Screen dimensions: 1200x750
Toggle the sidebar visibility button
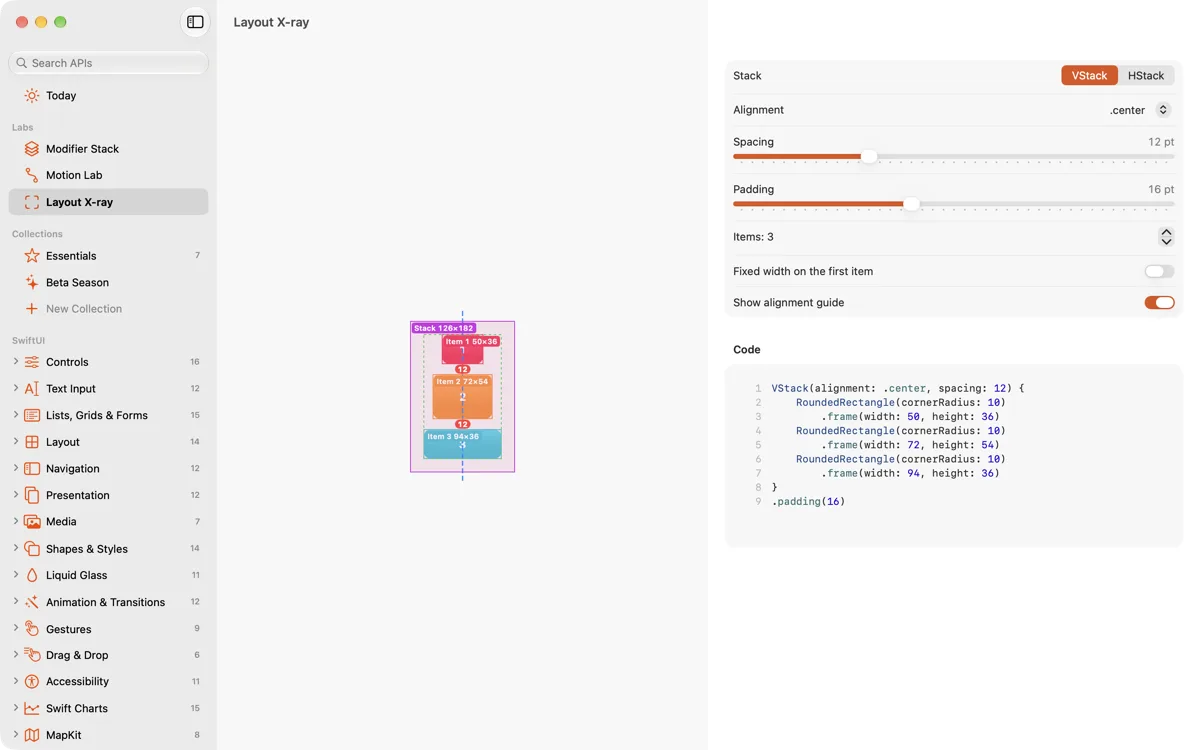(x=195, y=22)
